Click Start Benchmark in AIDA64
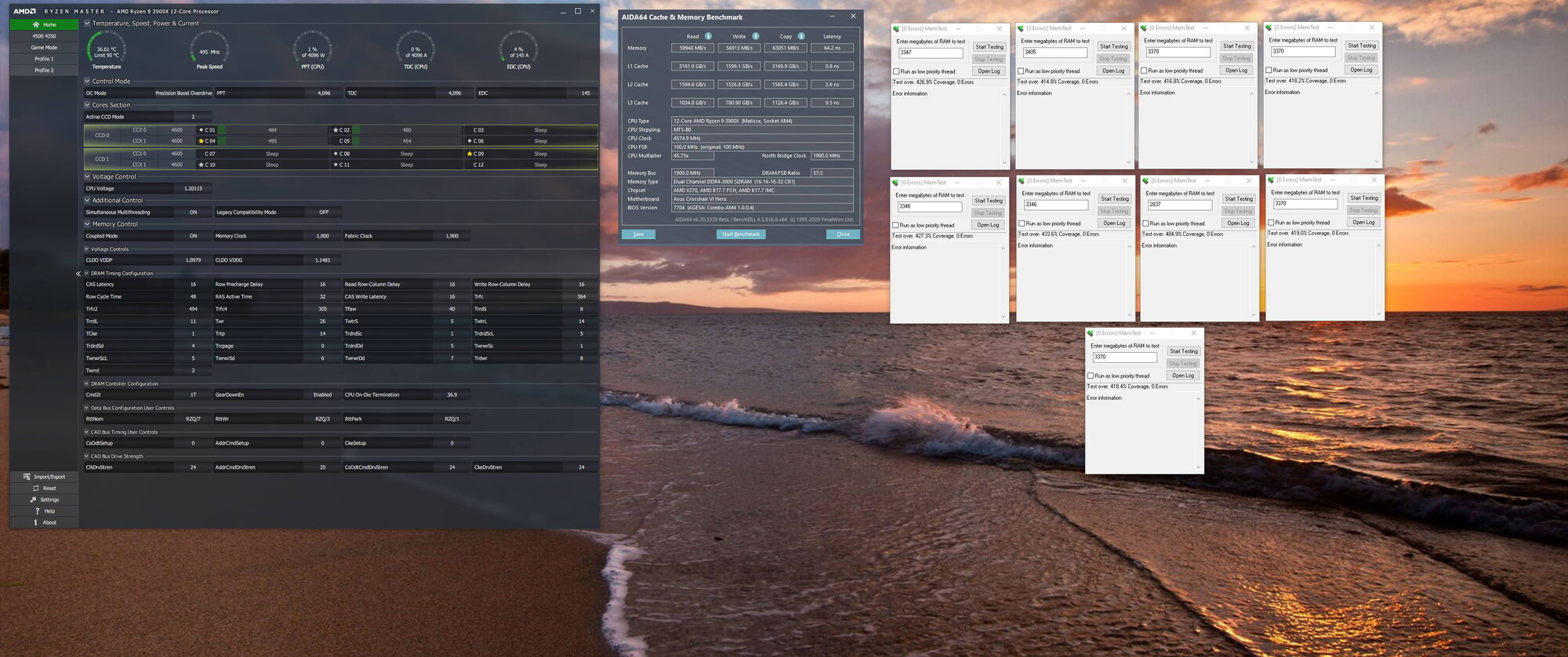This screenshot has height=657, width=1568. point(741,234)
